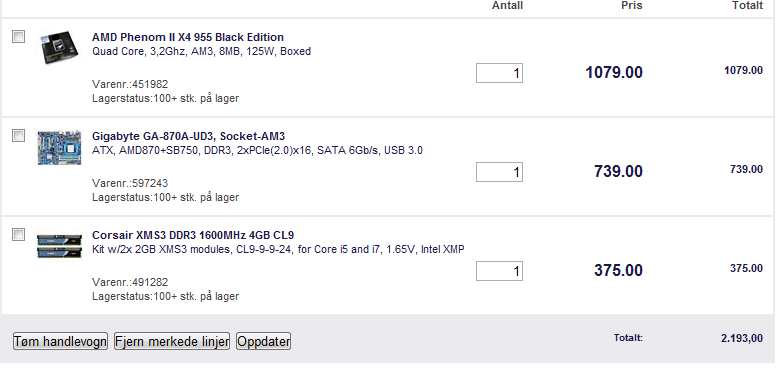Empty the cart with Tøm handlevogn
780x378 pixels.
[x=60, y=341]
